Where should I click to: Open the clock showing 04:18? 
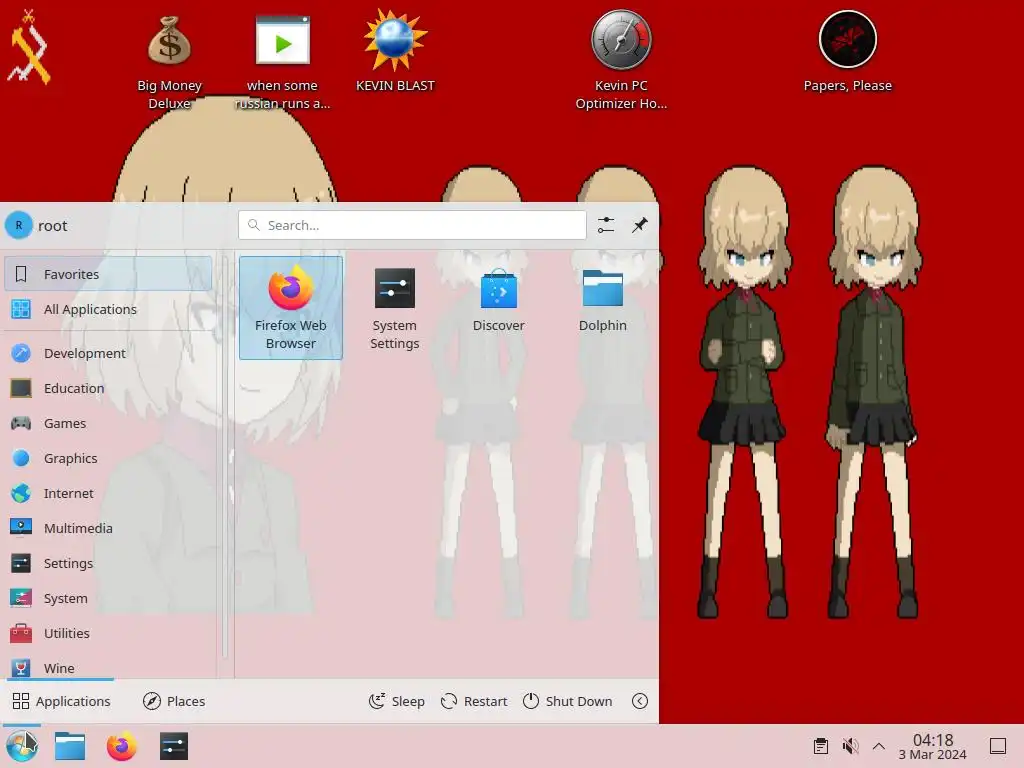pyautogui.click(x=933, y=746)
